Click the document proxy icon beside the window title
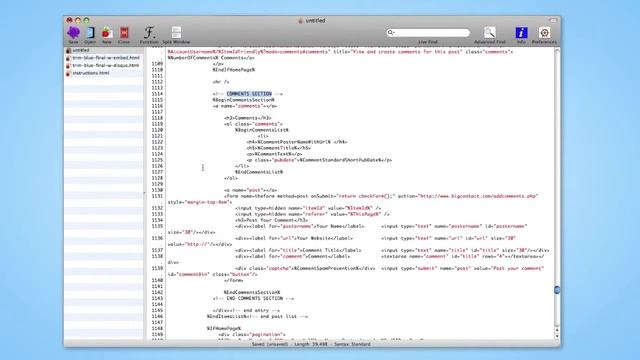640x360 pixels. point(301,21)
